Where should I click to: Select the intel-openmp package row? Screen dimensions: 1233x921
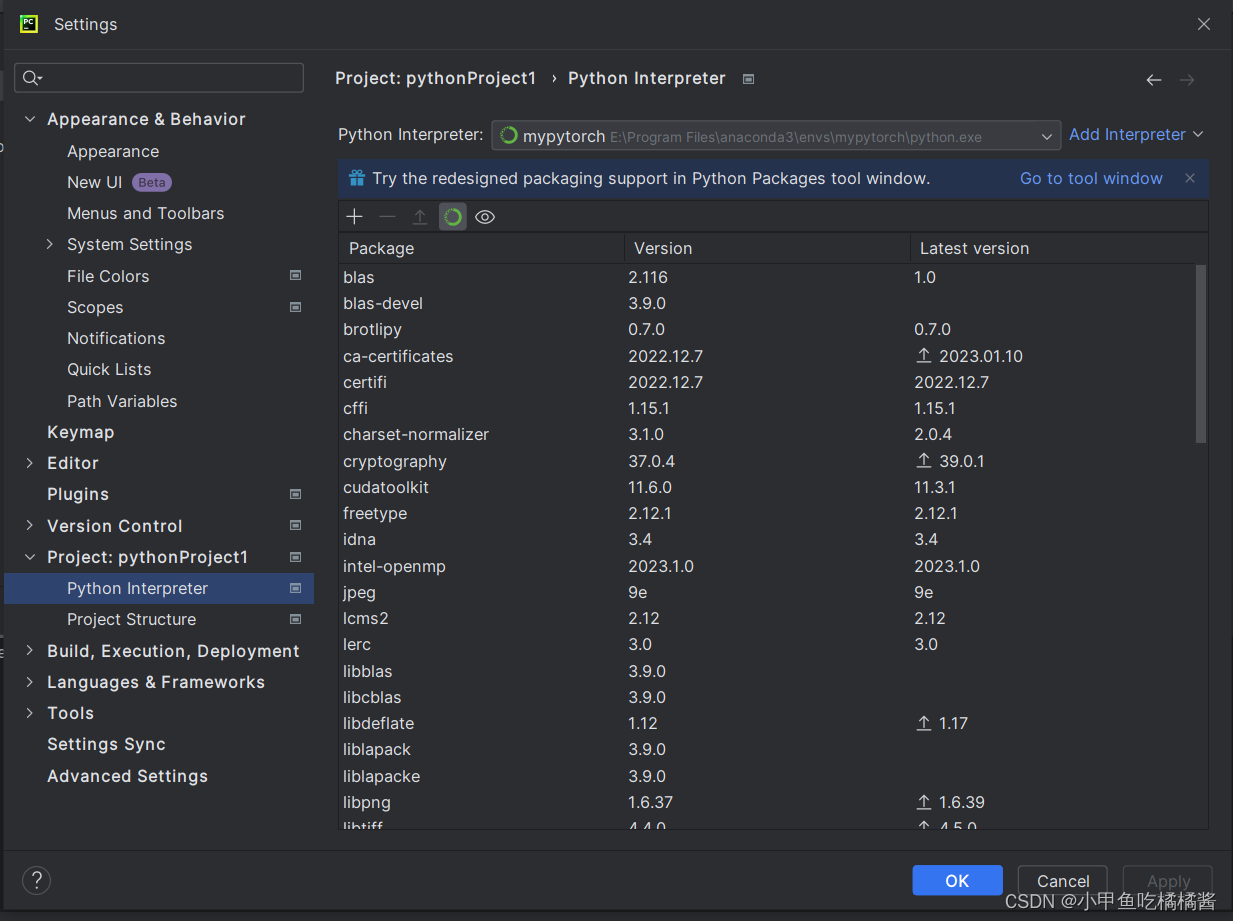click(x=767, y=566)
